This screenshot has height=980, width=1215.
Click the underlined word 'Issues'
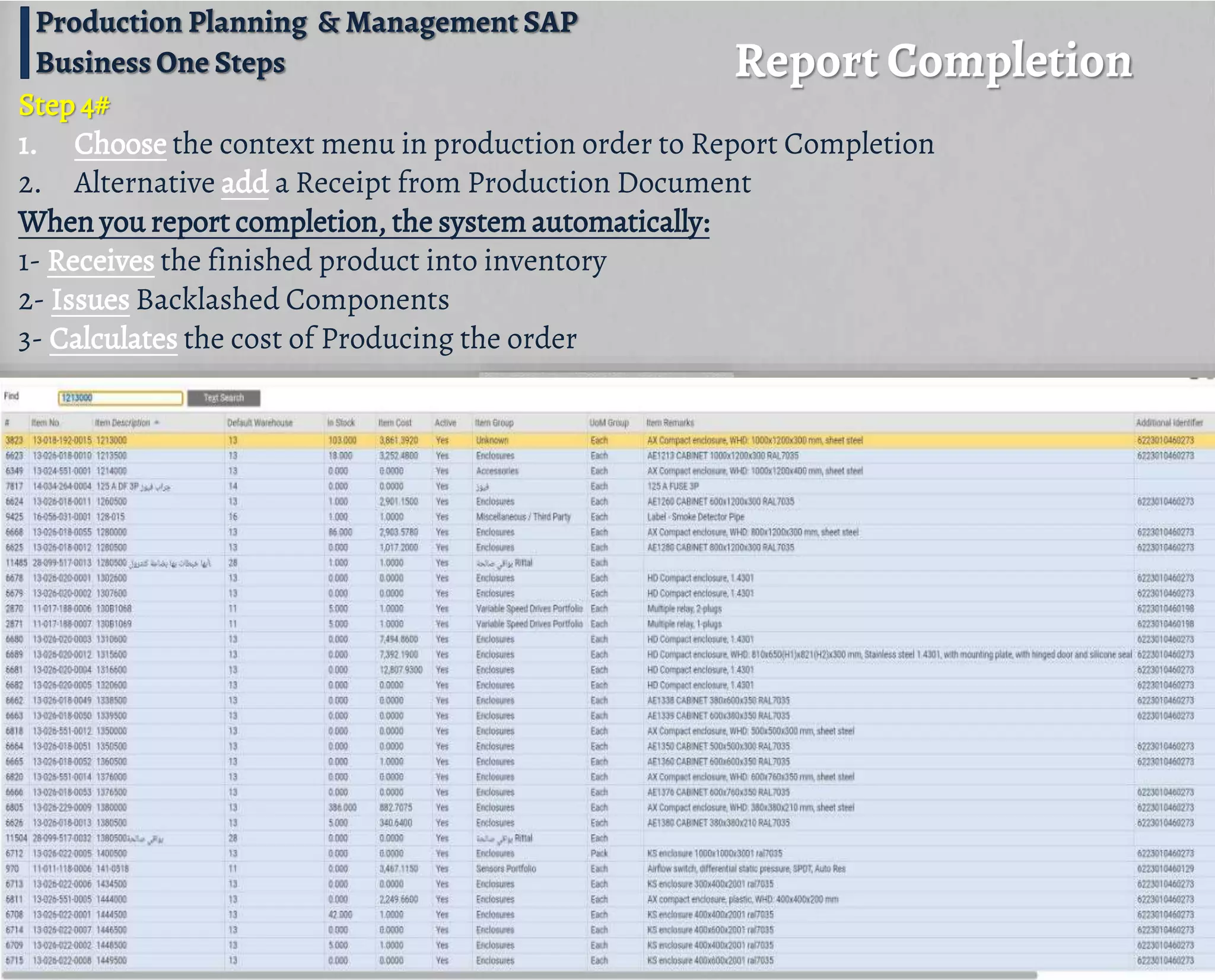coord(90,300)
